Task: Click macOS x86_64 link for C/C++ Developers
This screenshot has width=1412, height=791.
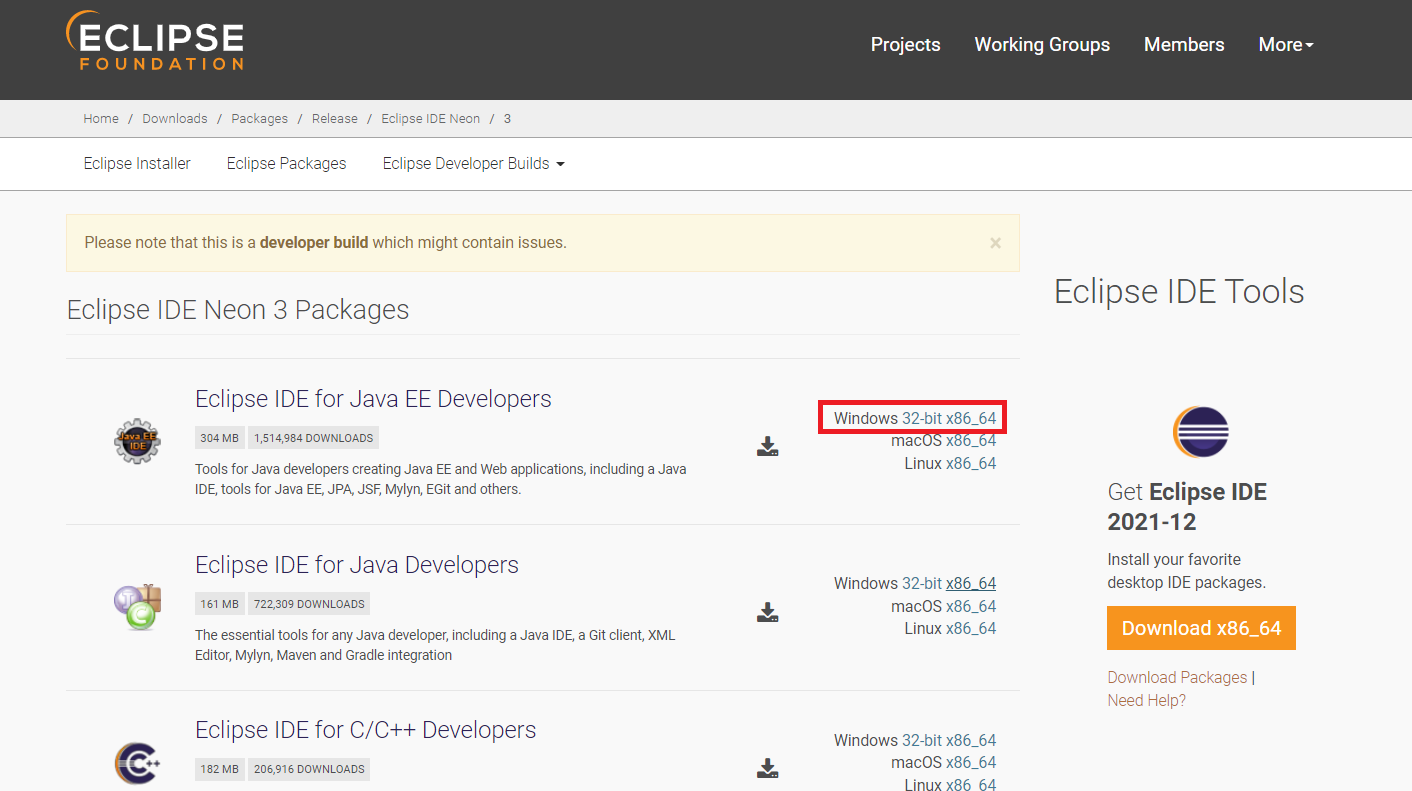Action: click(971, 762)
